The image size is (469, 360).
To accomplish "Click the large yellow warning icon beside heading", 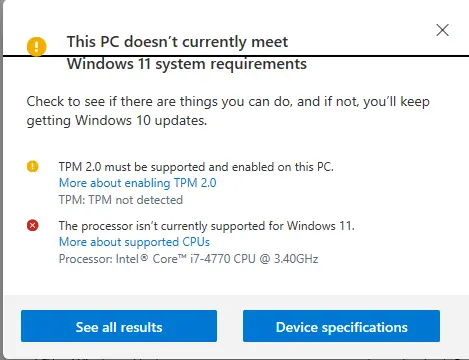I will click(36, 46).
